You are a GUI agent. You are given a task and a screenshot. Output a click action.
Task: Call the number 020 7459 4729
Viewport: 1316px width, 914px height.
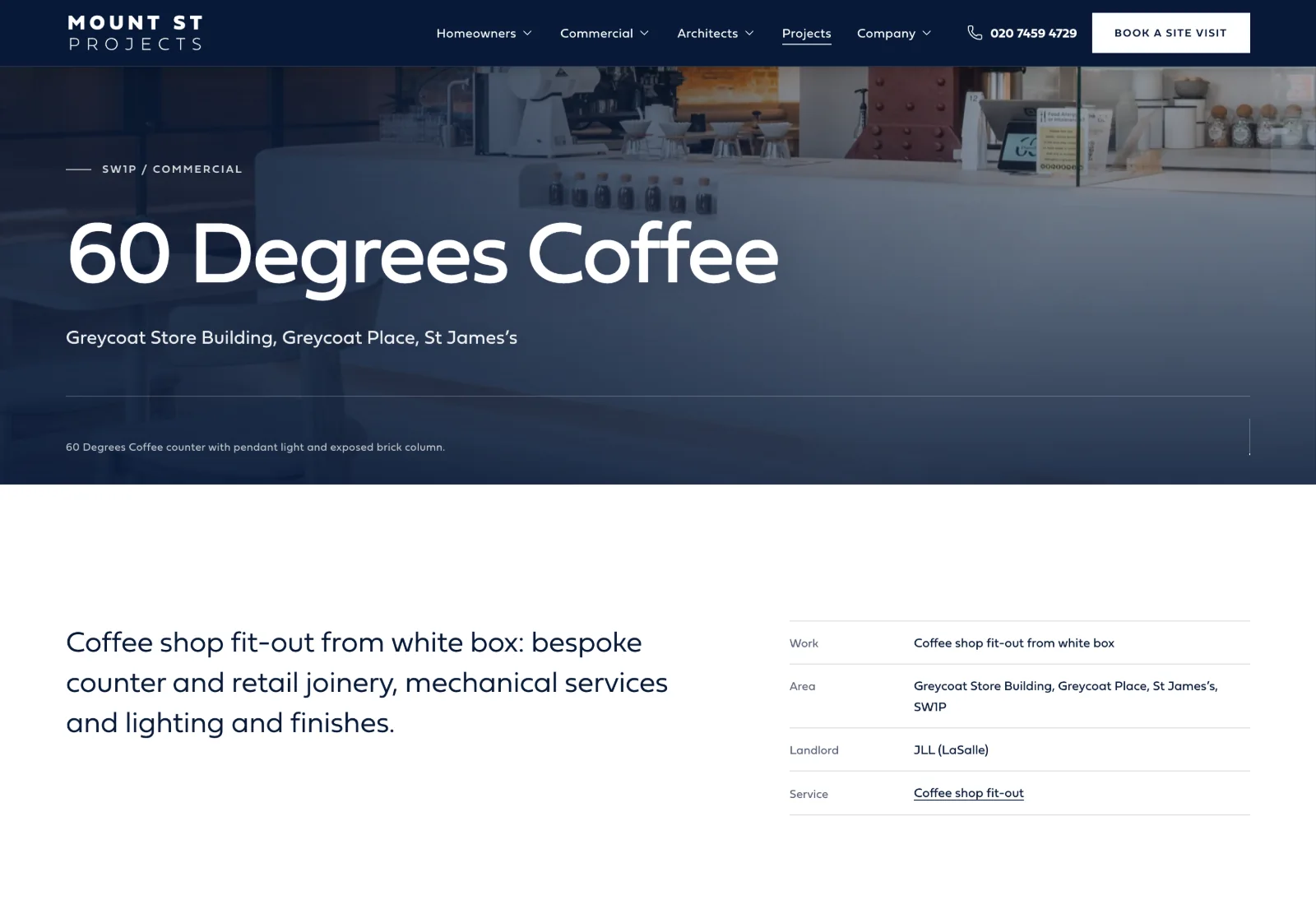click(x=1033, y=33)
